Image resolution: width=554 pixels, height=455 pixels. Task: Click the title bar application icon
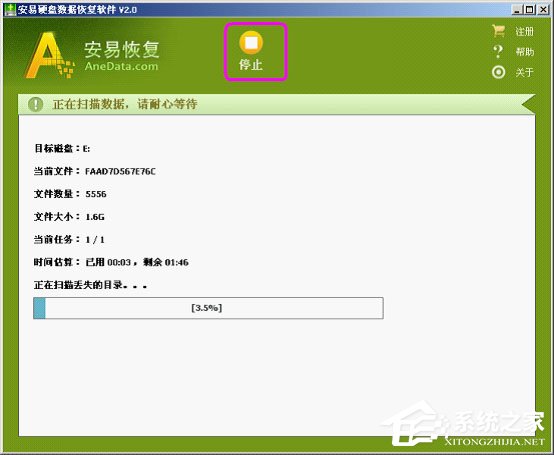(10, 10)
